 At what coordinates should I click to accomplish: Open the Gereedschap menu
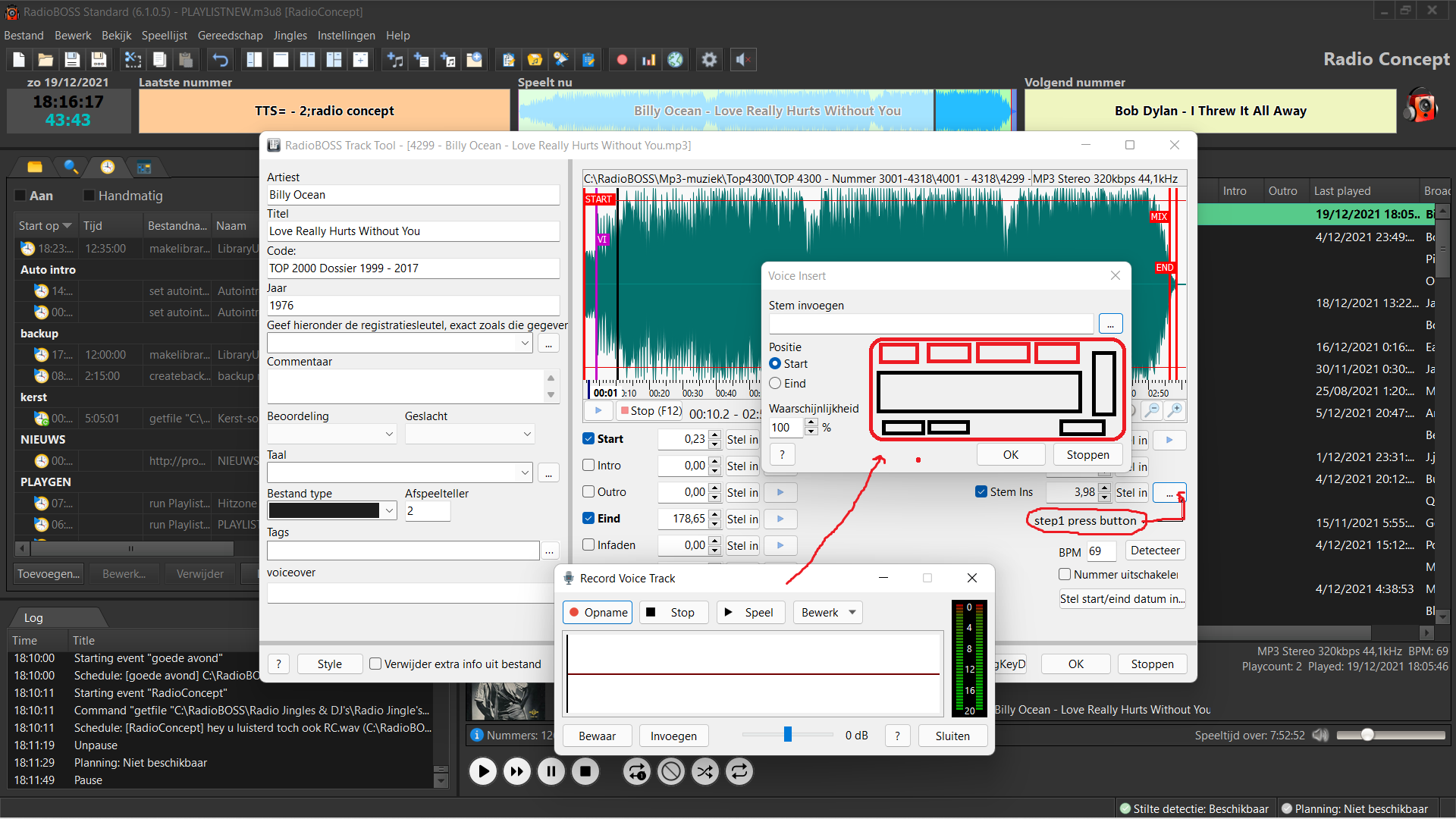point(231,36)
